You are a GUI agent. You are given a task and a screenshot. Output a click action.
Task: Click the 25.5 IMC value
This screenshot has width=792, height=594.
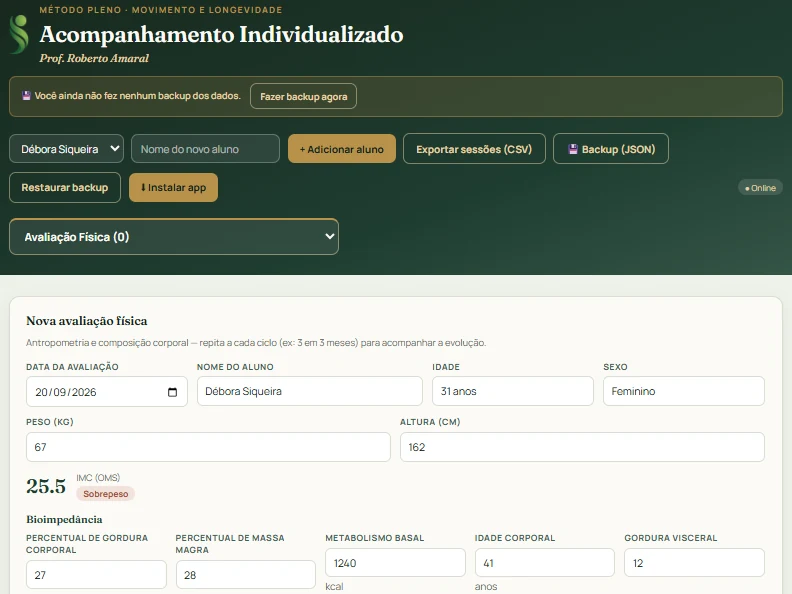tap(46, 486)
